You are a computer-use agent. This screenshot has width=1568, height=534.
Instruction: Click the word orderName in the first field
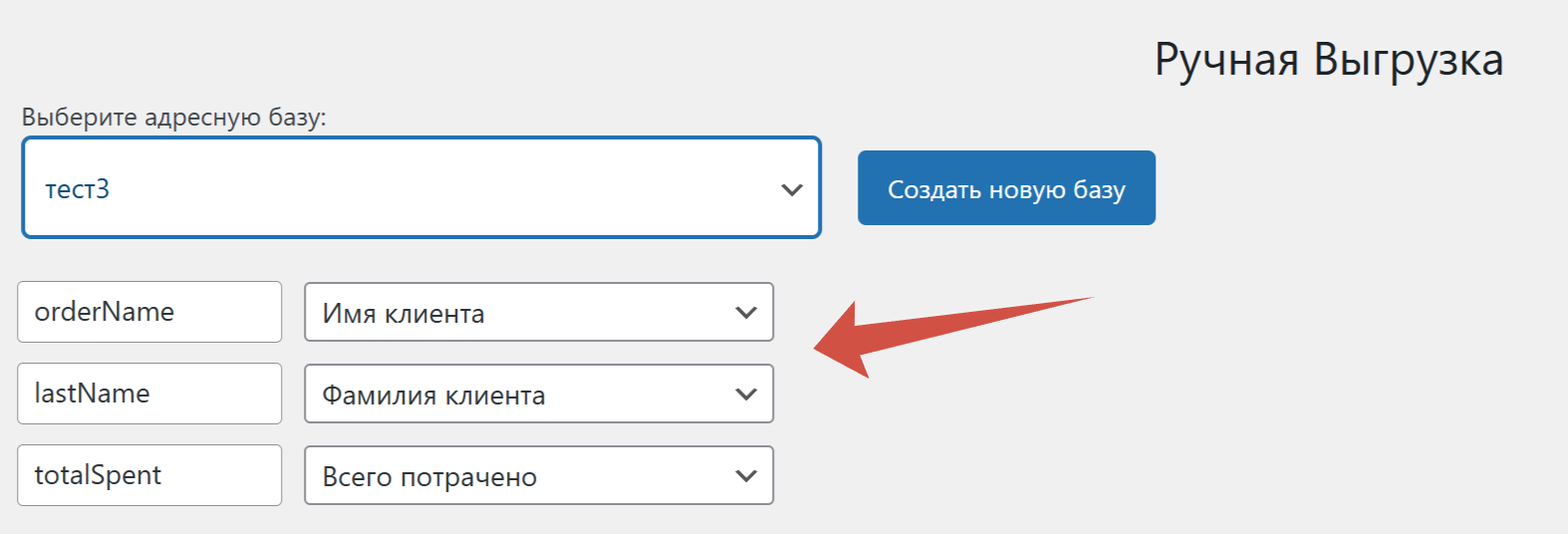point(105,312)
